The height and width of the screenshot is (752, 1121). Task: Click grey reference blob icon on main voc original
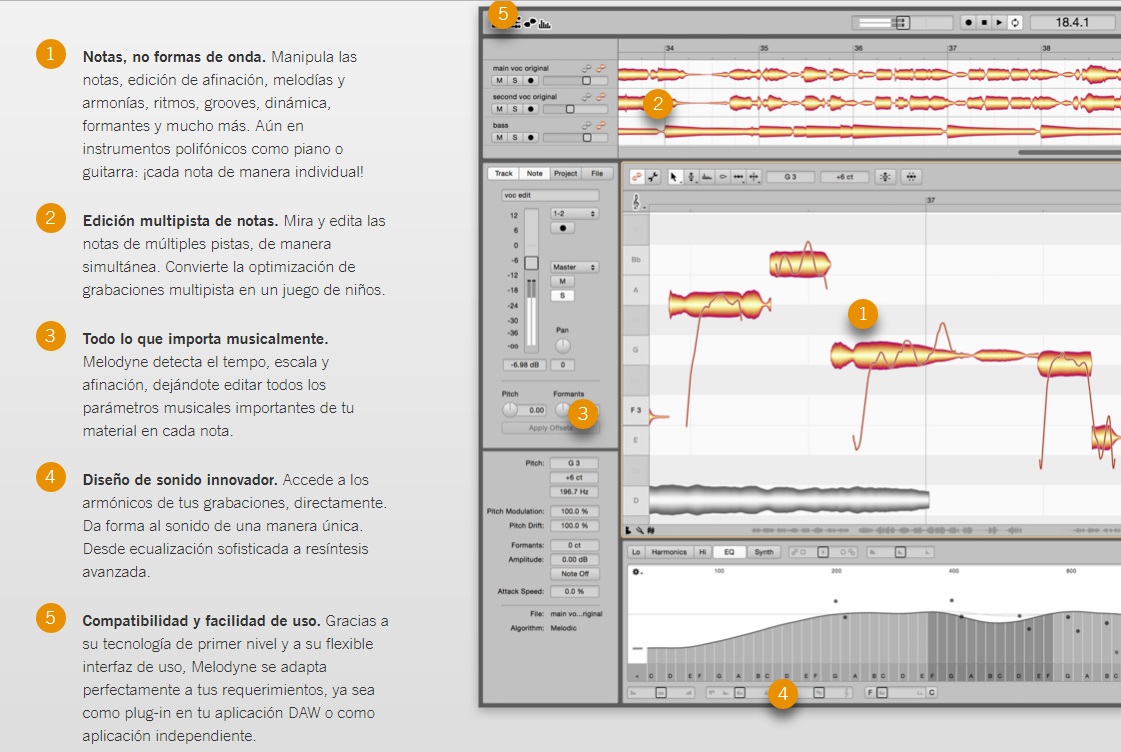tap(586, 69)
